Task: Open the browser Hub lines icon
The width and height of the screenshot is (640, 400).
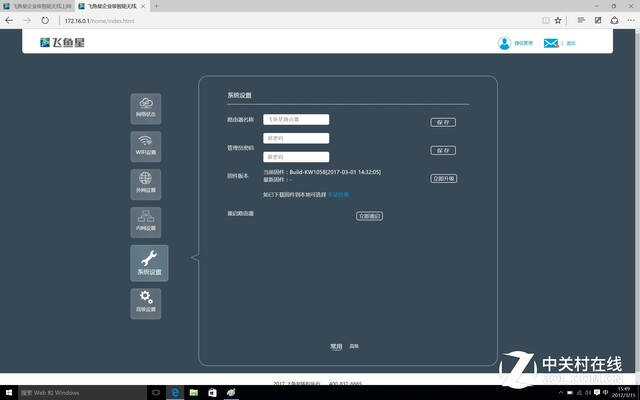Action: [581, 20]
